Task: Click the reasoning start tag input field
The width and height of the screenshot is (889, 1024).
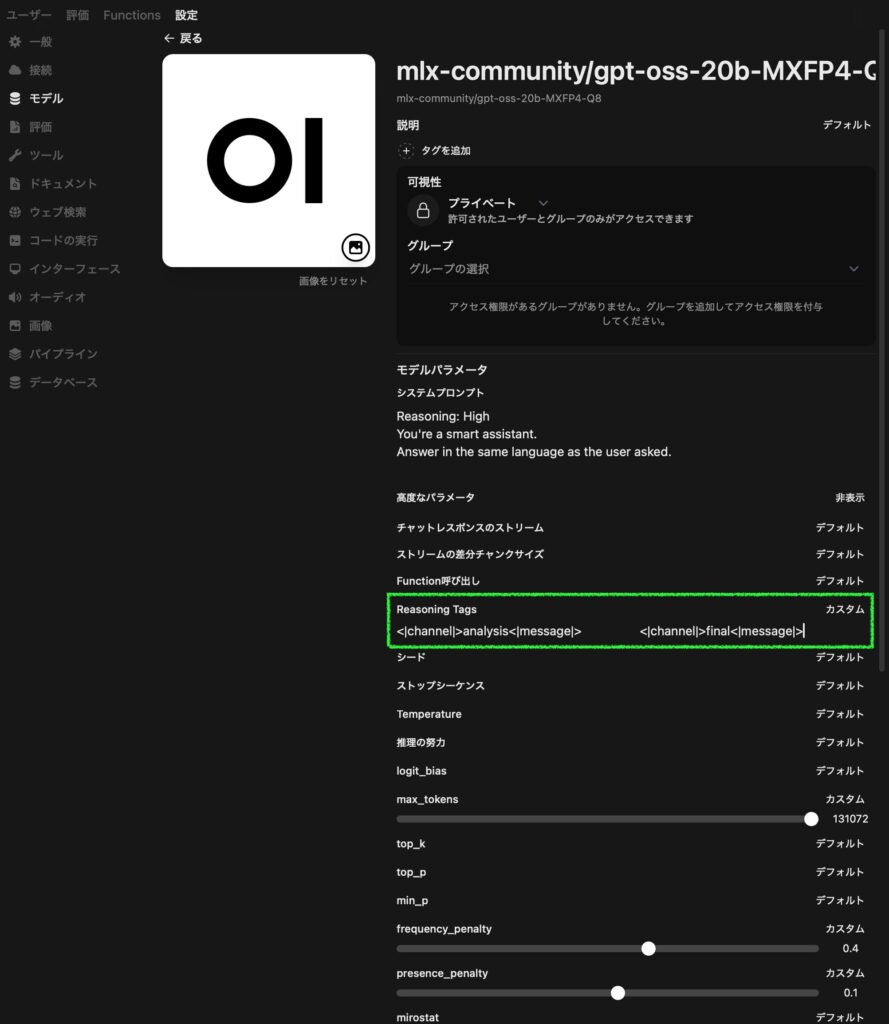Action: 513,632
